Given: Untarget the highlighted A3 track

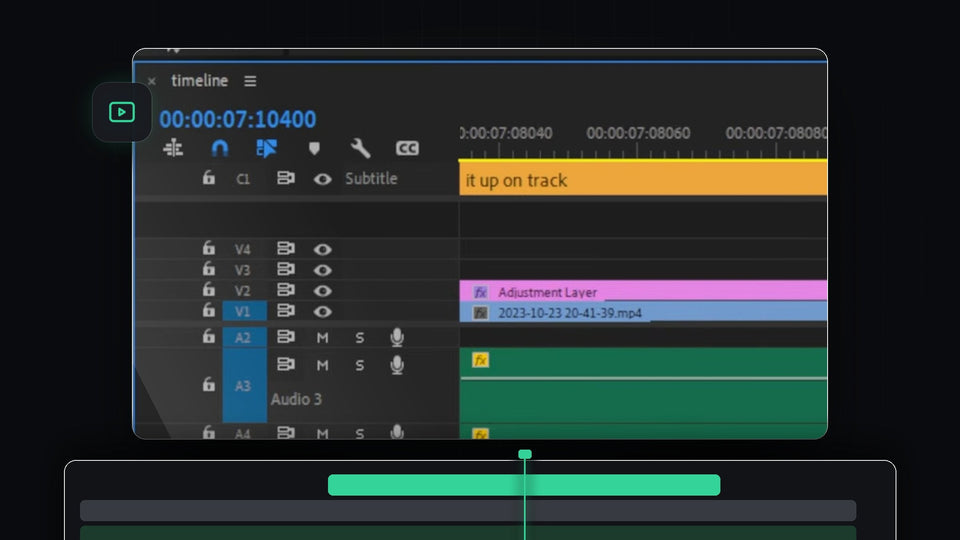Looking at the screenshot, I should pos(244,385).
